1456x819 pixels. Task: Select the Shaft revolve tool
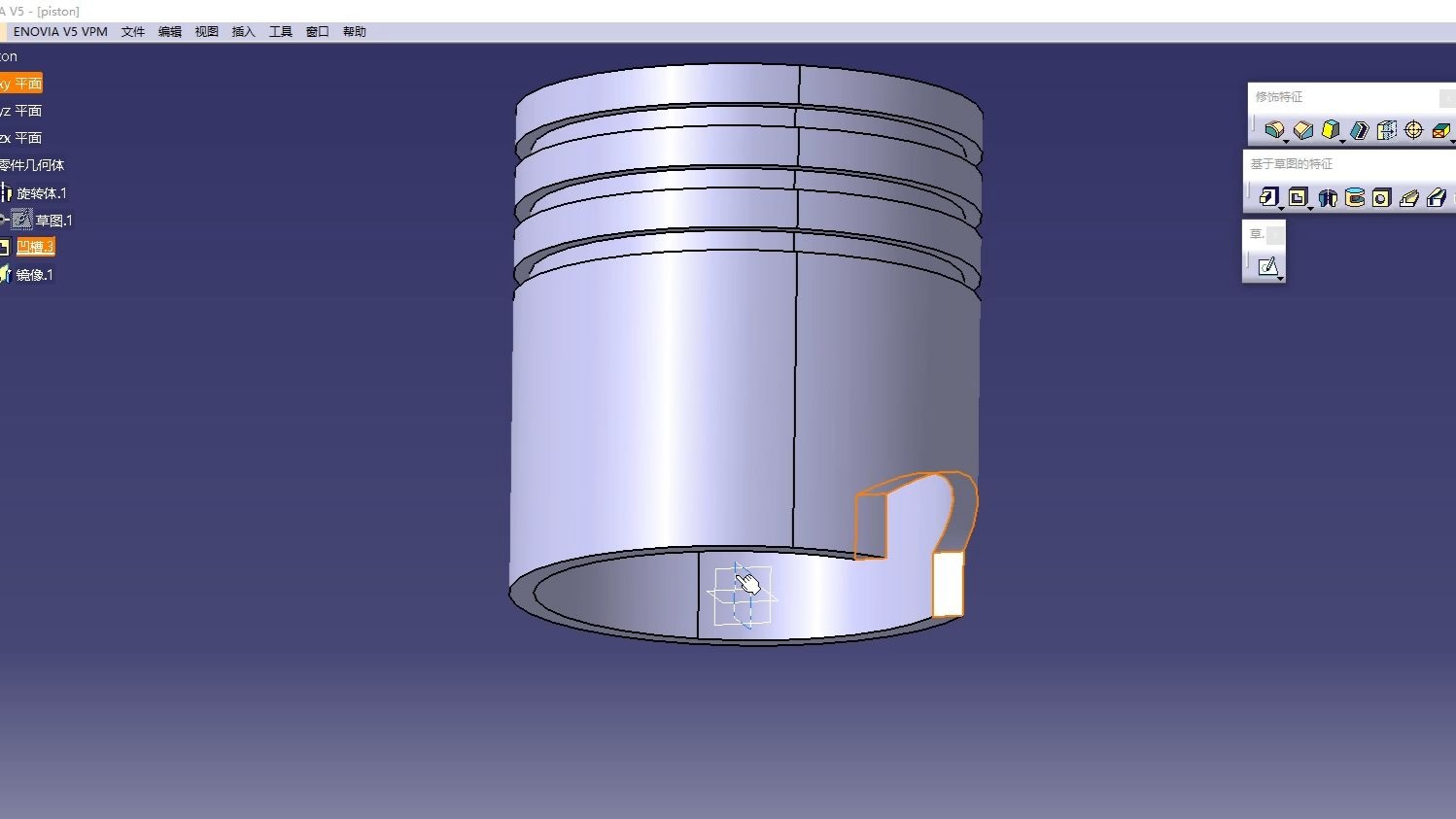point(1327,197)
